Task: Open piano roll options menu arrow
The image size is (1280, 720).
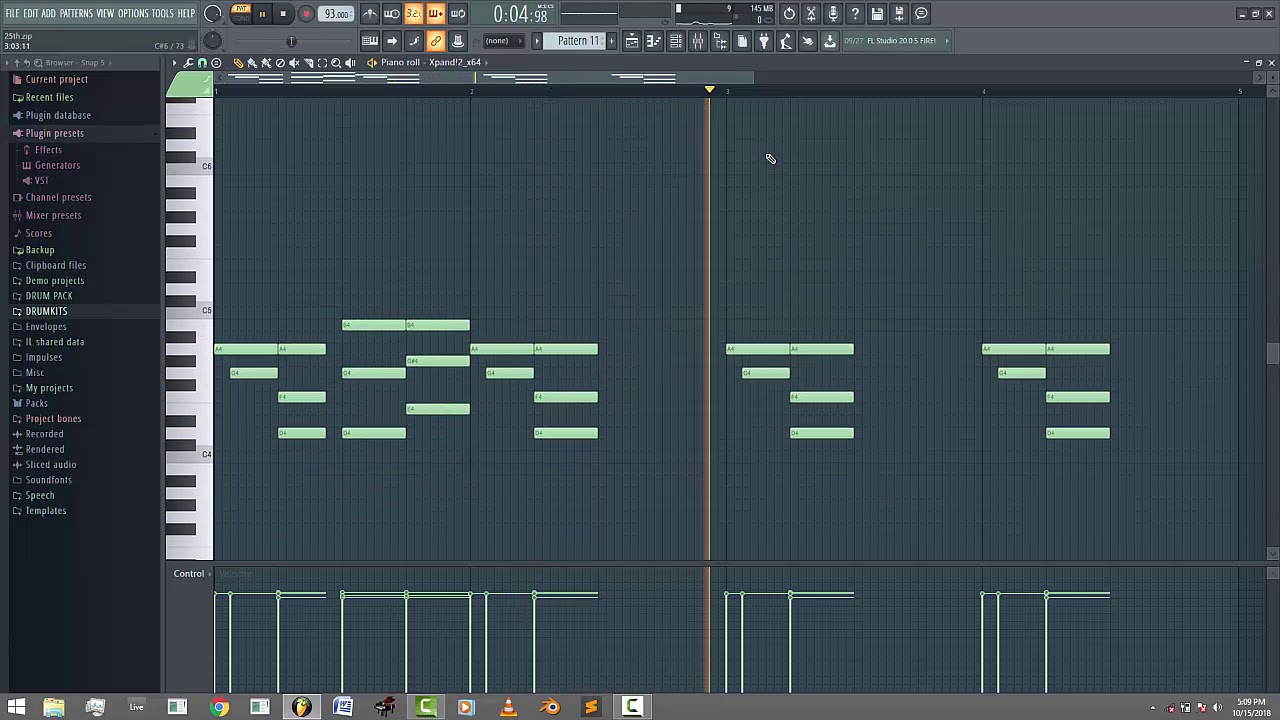Action: coord(174,62)
